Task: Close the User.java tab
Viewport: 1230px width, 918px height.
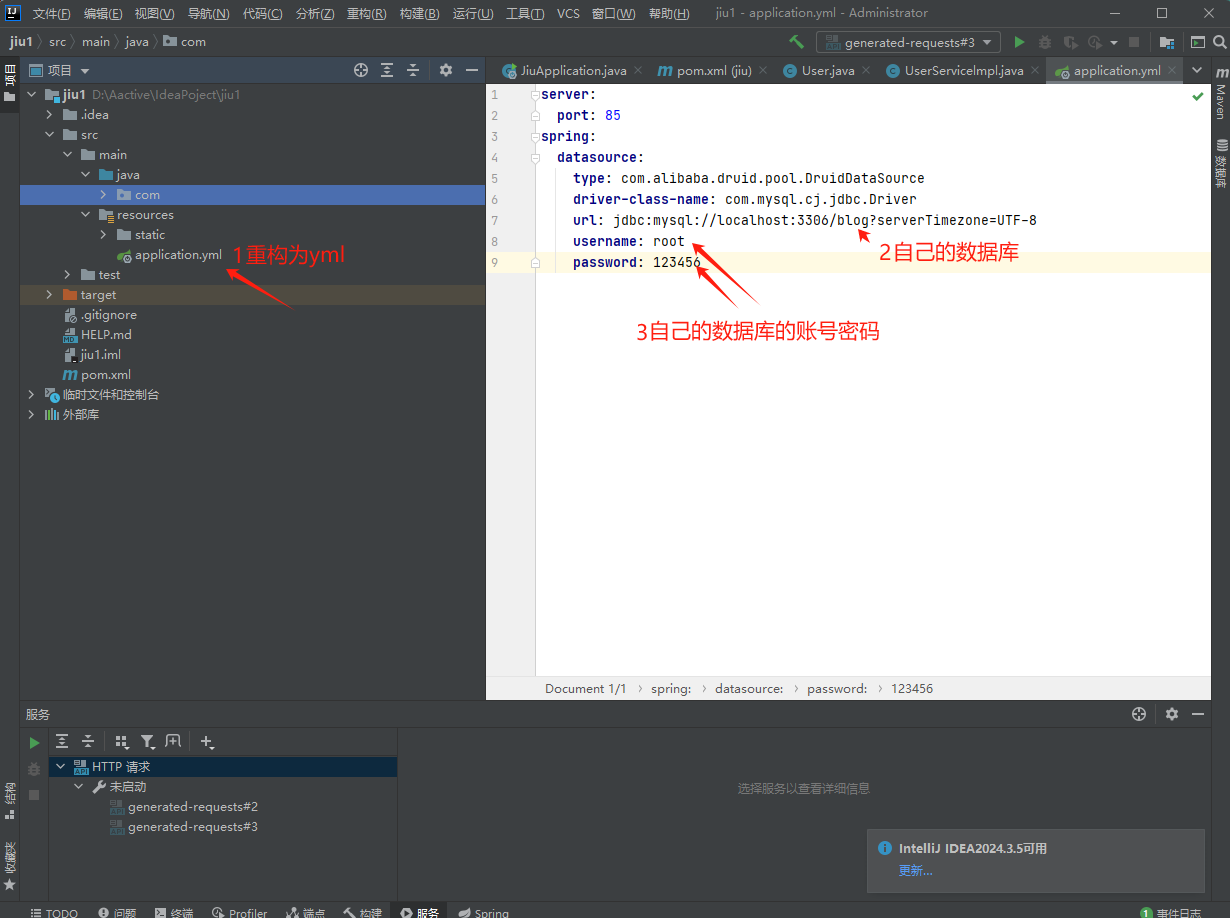Action: point(867,70)
